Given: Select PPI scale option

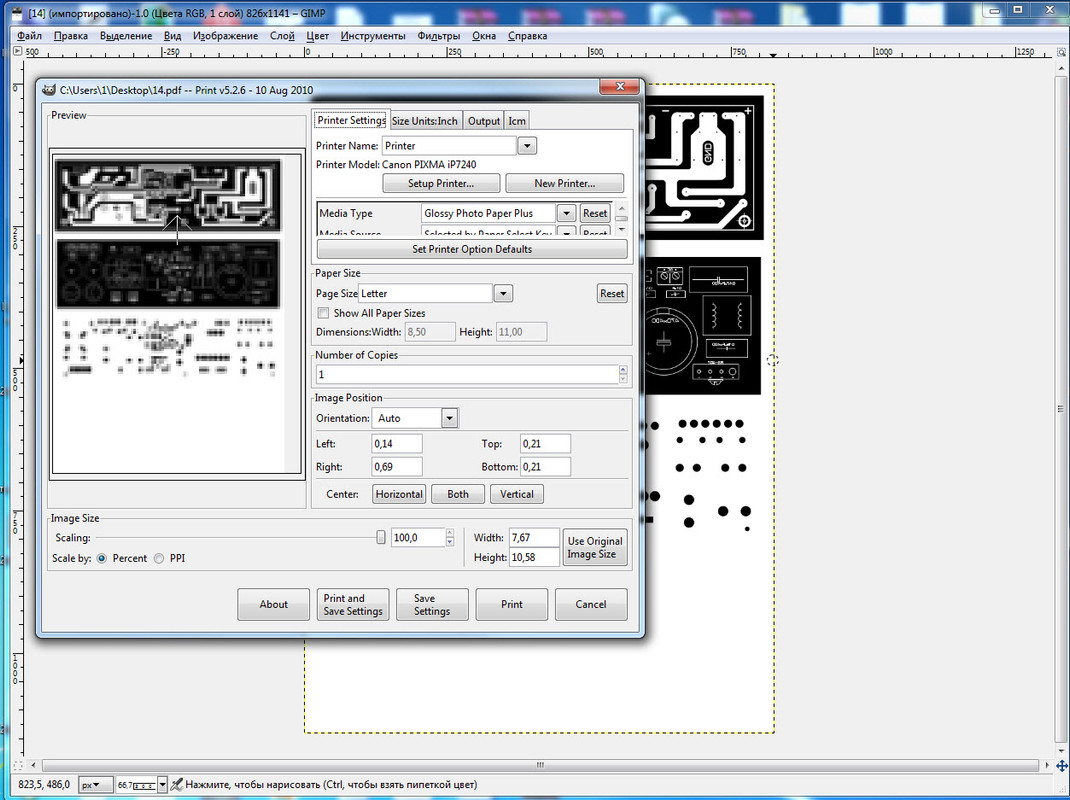Looking at the screenshot, I should [x=159, y=558].
